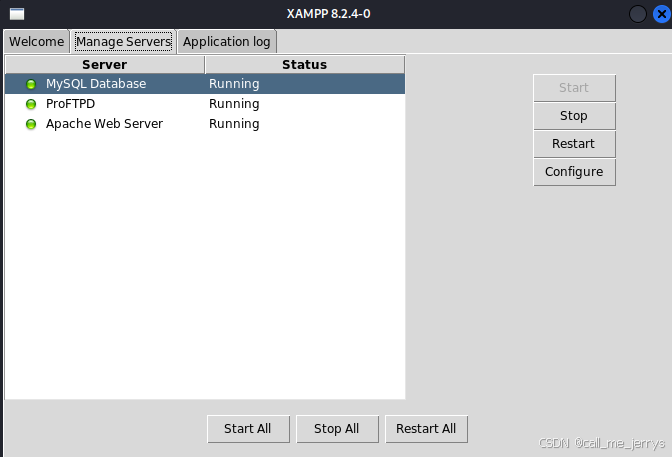
Task: Open the Application log tab
Action: coord(227,42)
